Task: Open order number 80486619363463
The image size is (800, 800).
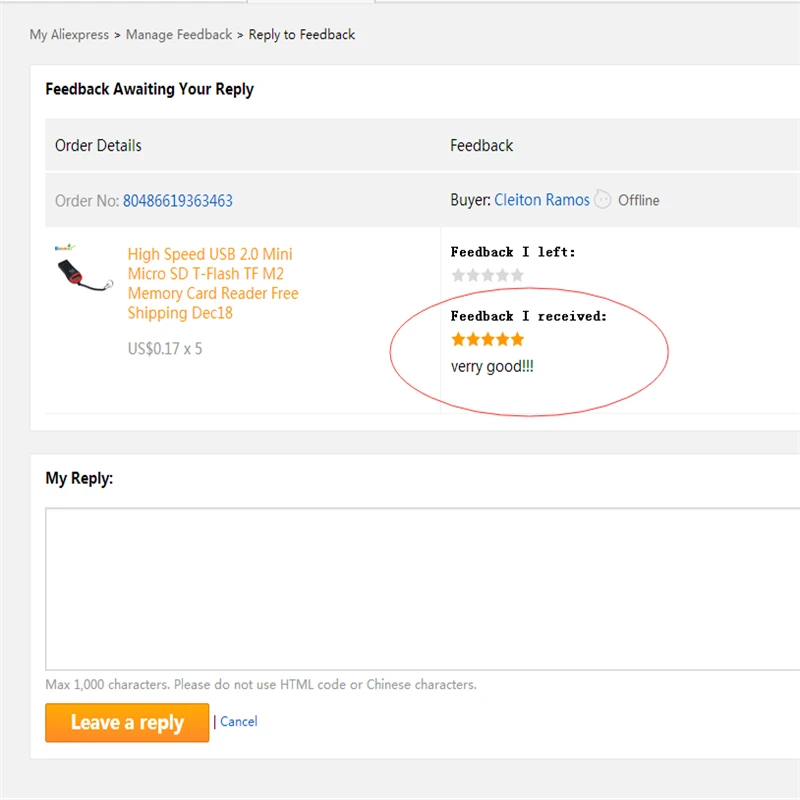Action: pos(178,201)
